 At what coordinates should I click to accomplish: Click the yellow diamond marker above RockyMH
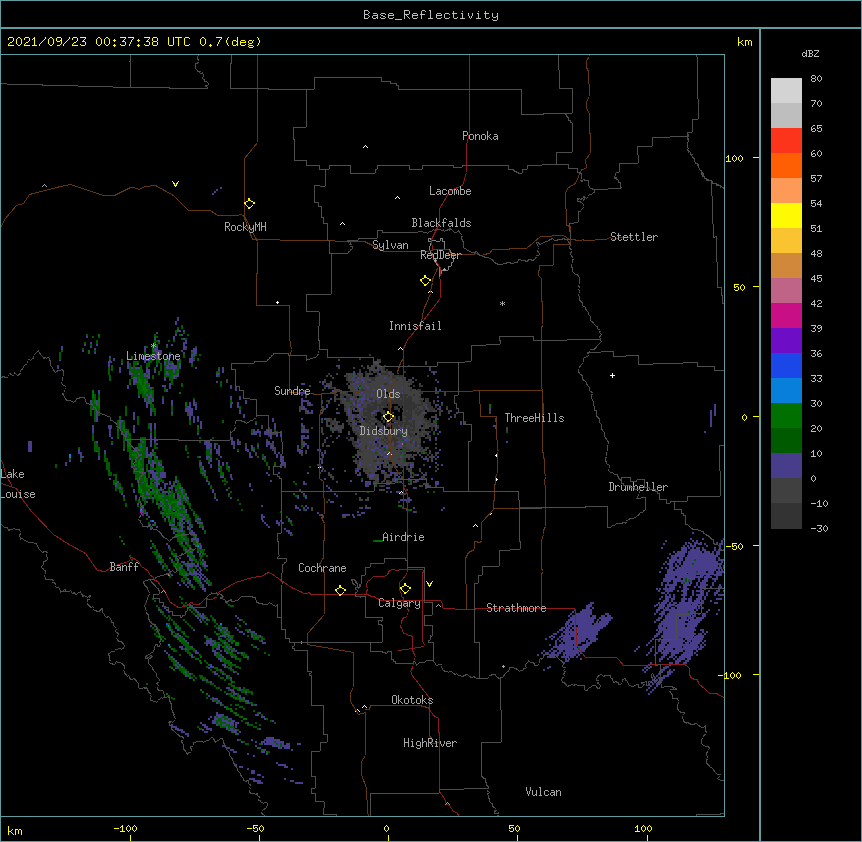click(x=250, y=204)
